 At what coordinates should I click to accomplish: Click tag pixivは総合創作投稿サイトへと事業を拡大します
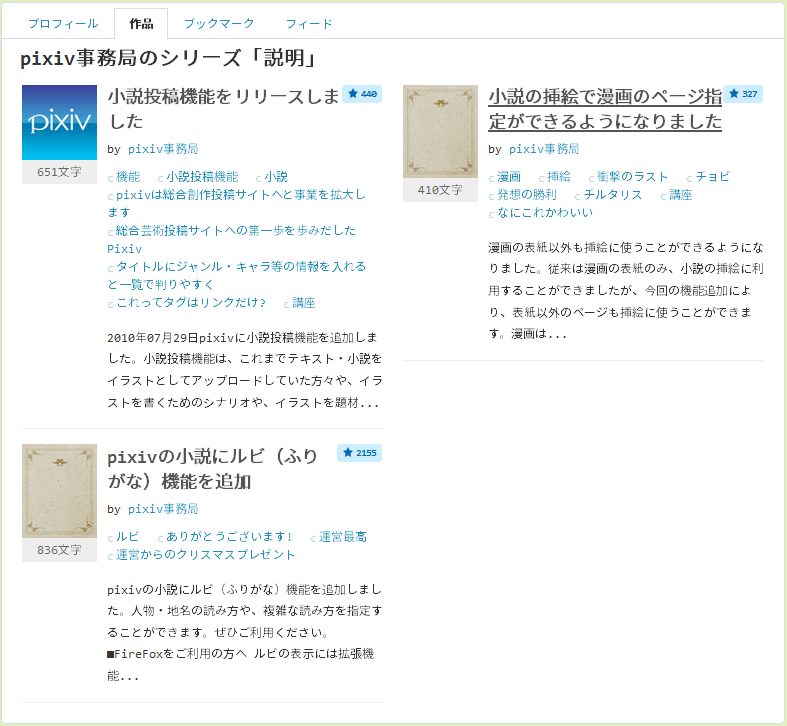(237, 203)
